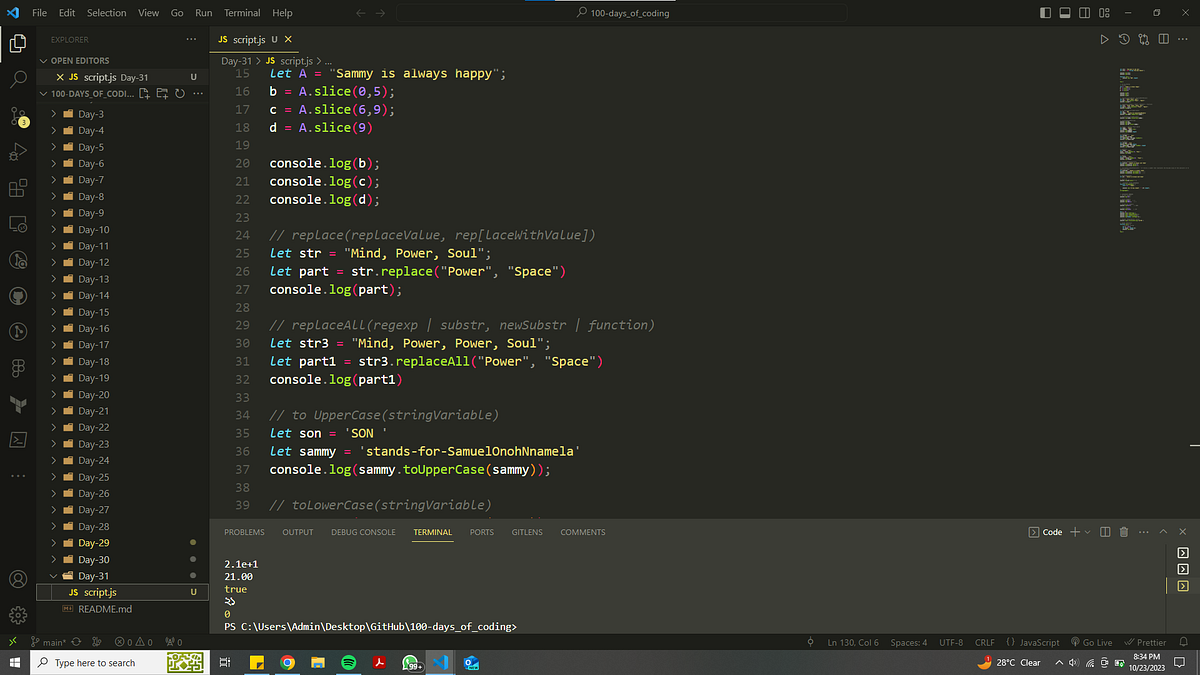Refresh the Explorer file tree
This screenshot has width=1200, height=675.
tap(180, 93)
